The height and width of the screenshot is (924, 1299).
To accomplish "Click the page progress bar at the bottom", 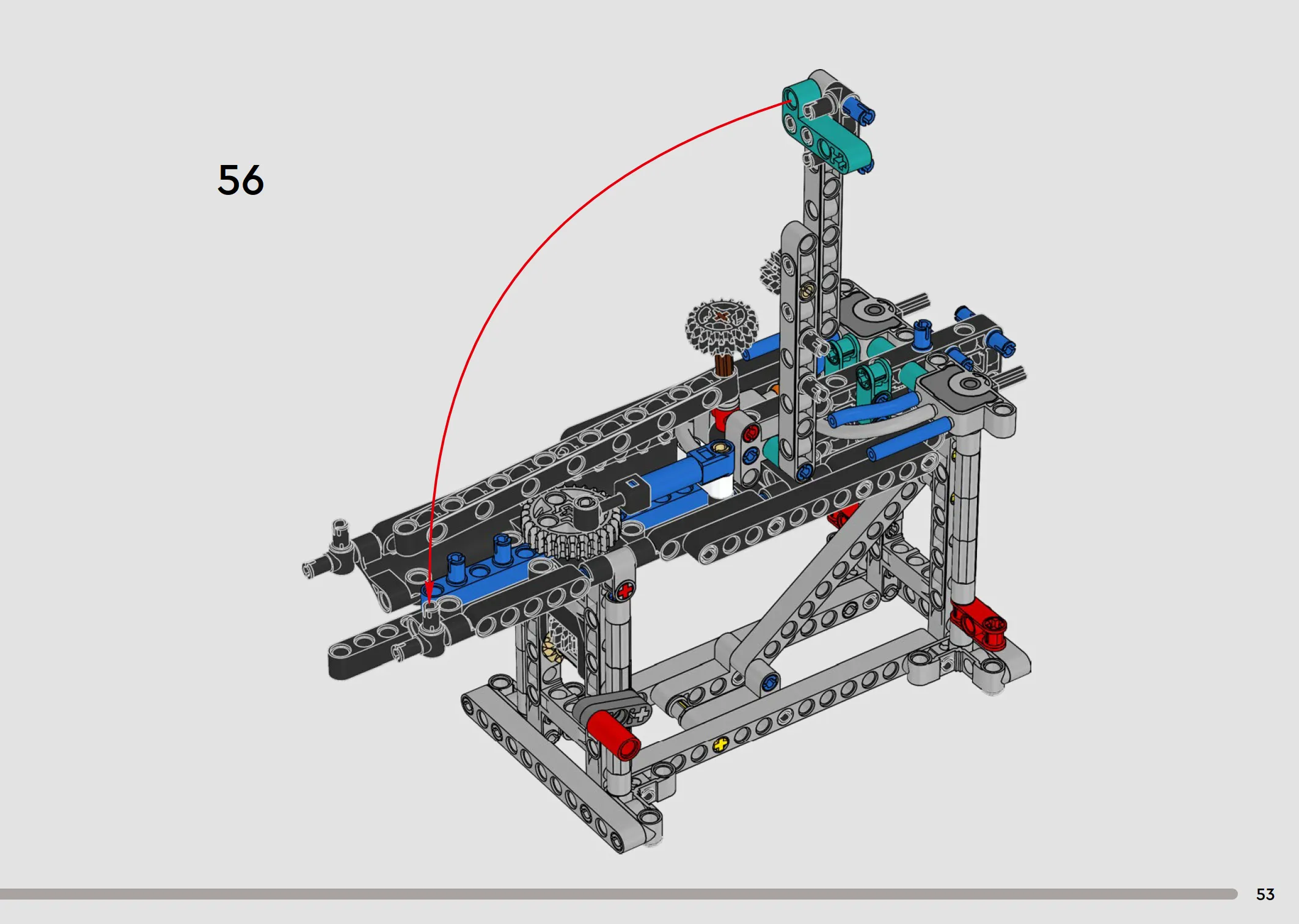I will [618, 894].
